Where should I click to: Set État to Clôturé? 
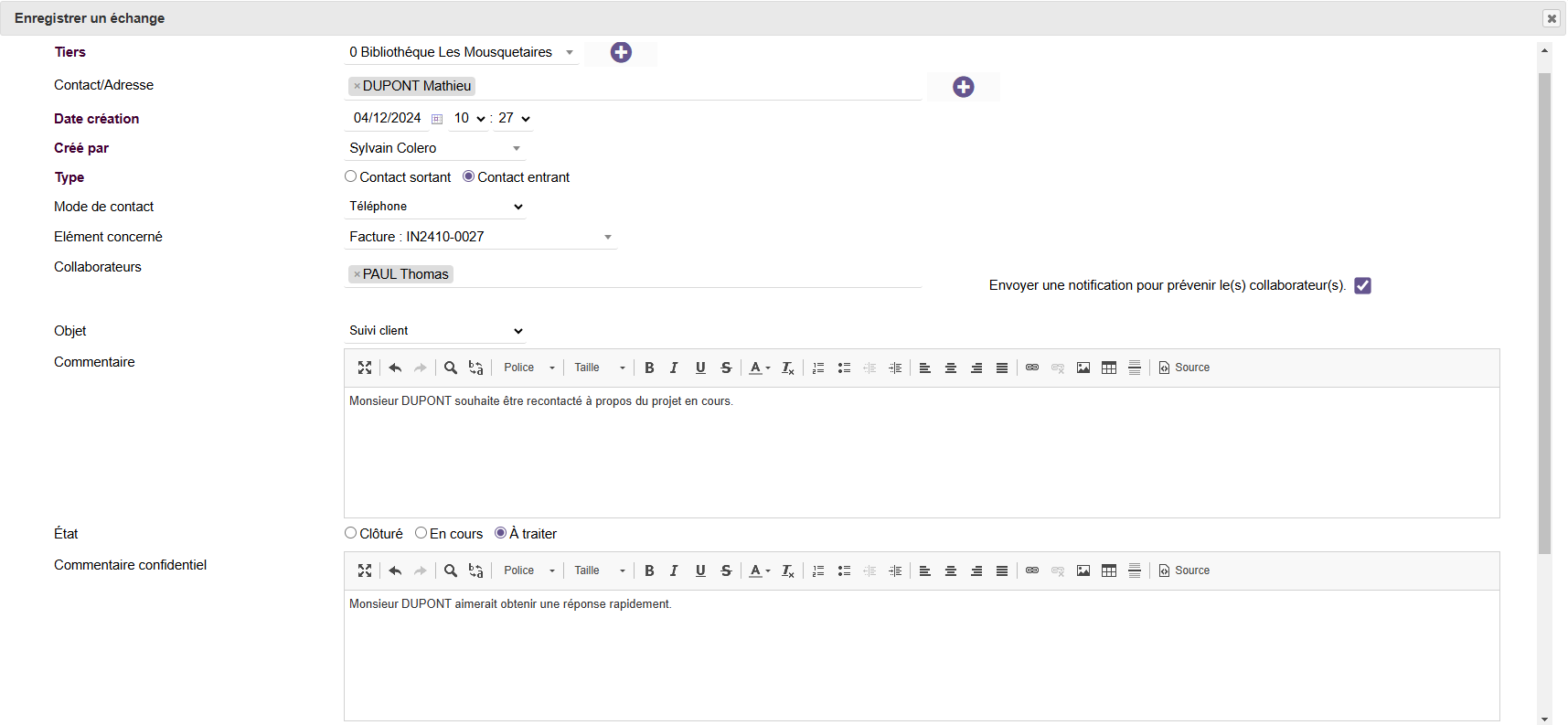pyautogui.click(x=350, y=533)
